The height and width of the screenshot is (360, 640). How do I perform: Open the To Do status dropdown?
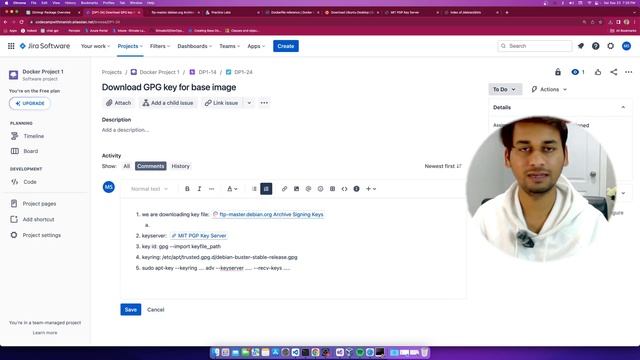[x=505, y=89]
